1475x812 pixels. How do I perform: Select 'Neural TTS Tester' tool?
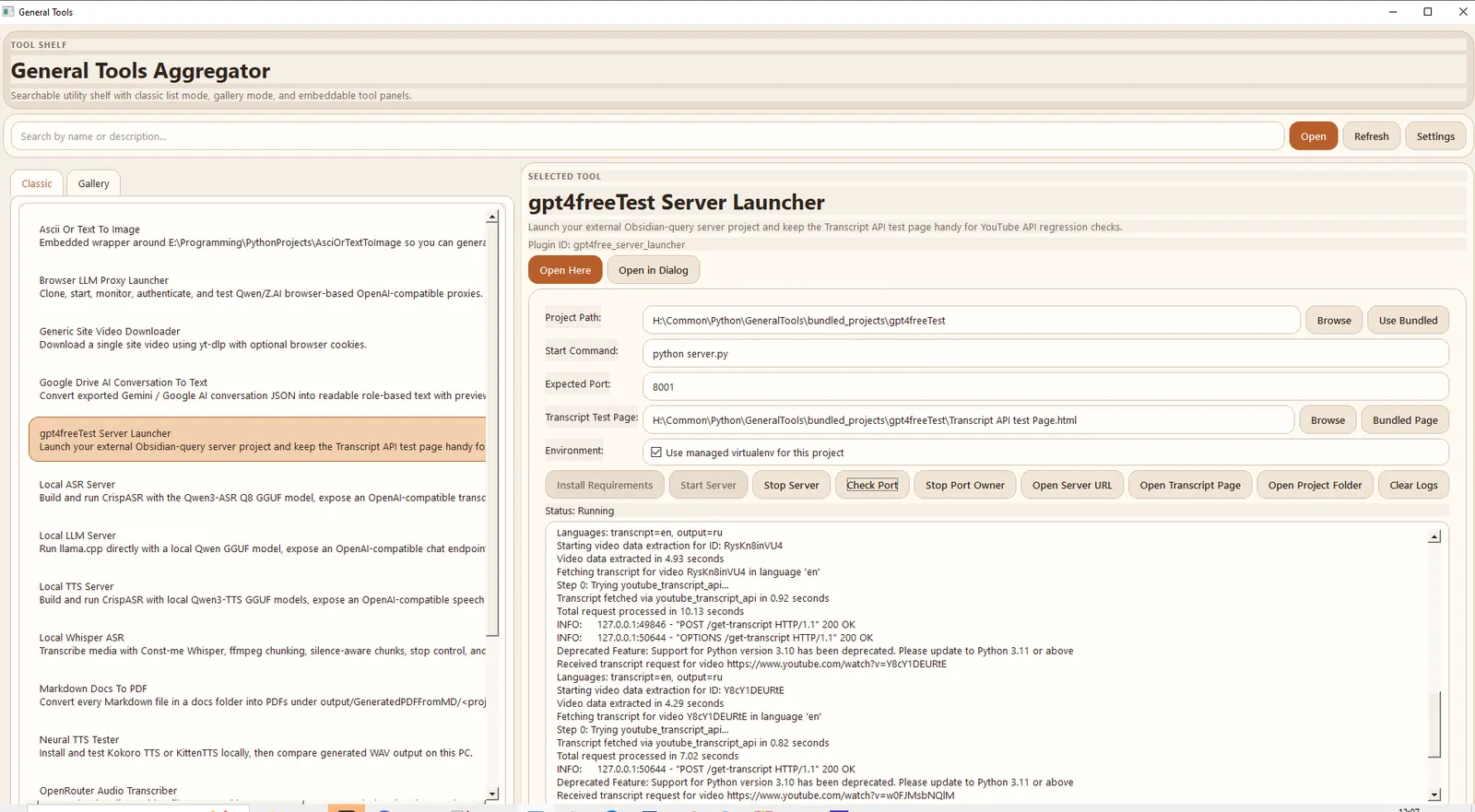pos(257,746)
